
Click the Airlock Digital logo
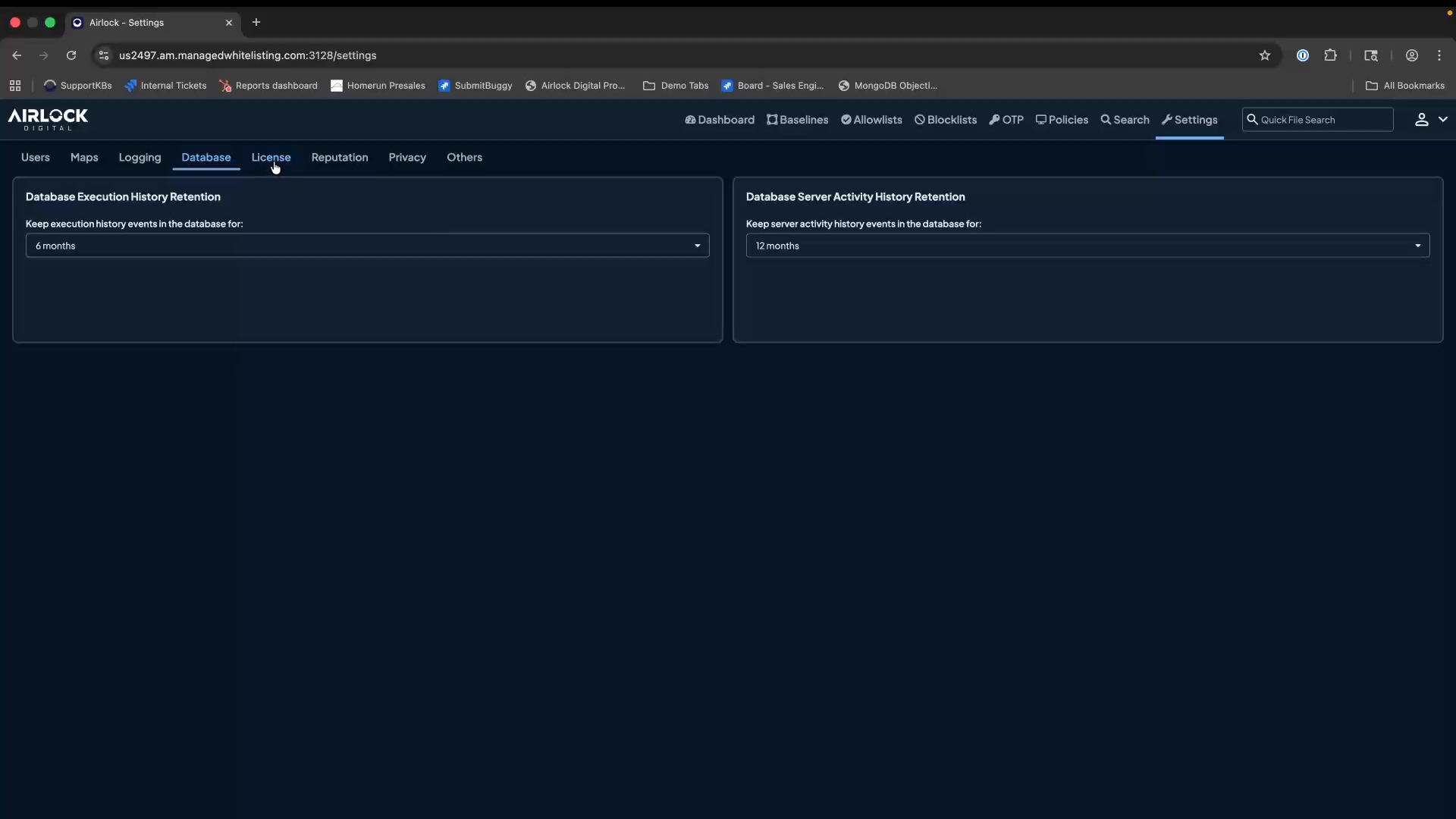point(47,120)
